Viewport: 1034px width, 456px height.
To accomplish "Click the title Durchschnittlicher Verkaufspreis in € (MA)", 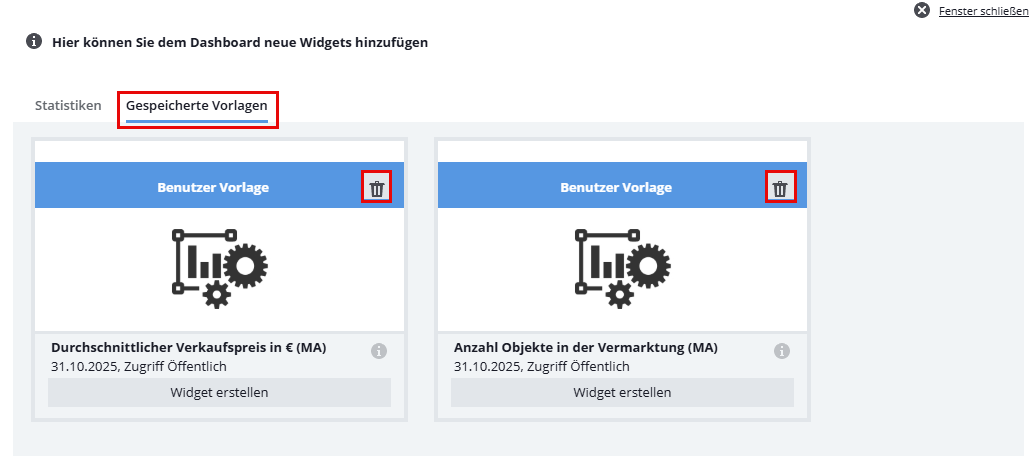I will click(x=189, y=348).
